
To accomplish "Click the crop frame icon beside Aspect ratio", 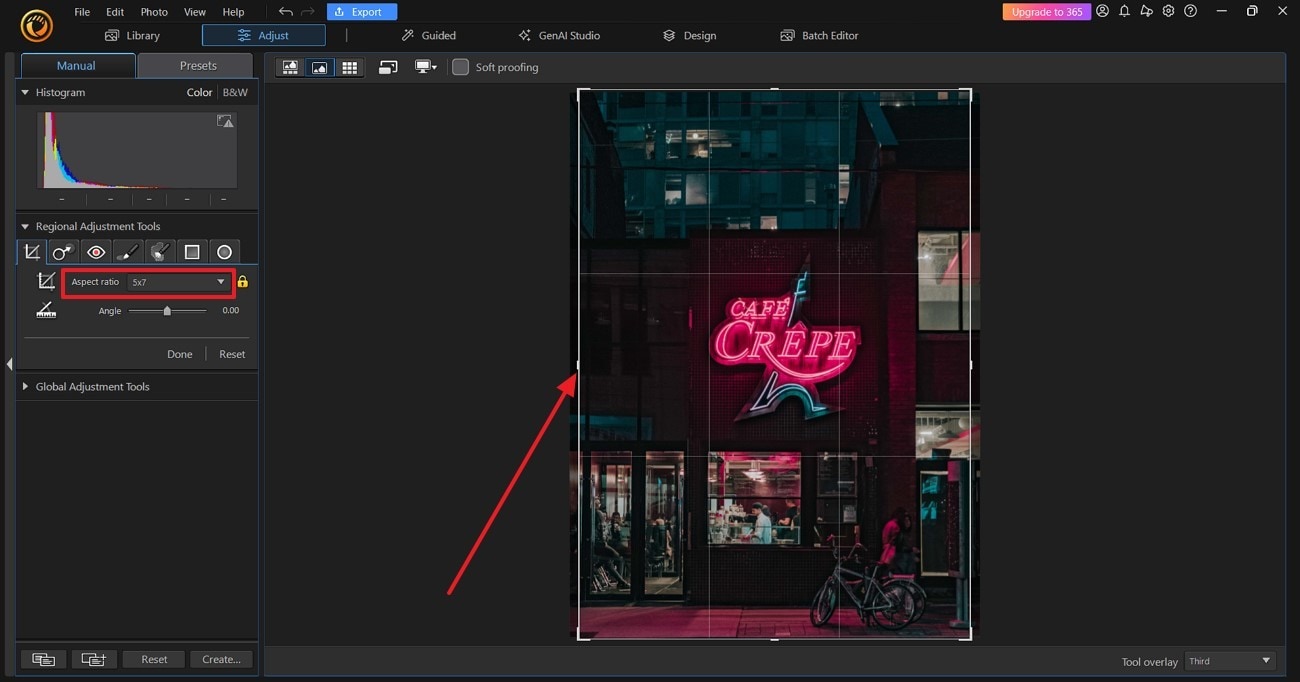I will 46,282.
